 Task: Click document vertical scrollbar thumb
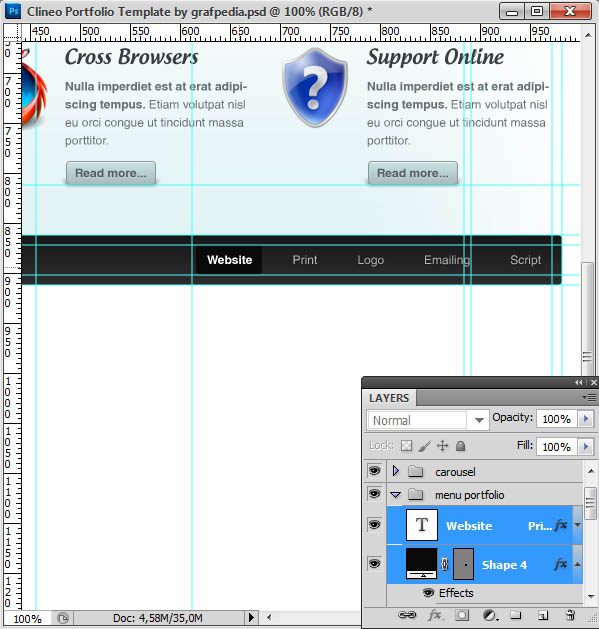click(x=587, y=319)
